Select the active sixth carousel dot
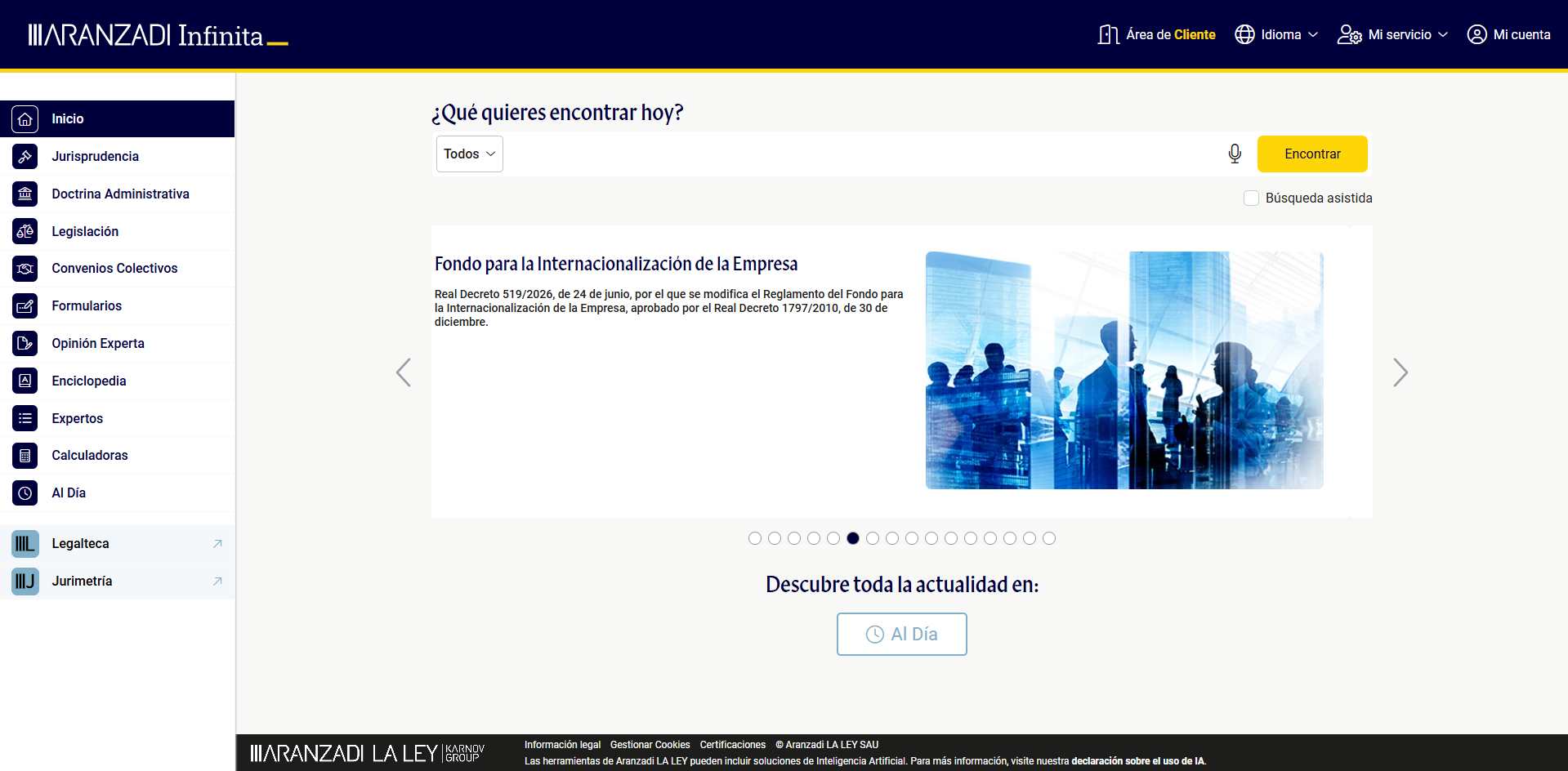The width and height of the screenshot is (1568, 771). point(853,538)
